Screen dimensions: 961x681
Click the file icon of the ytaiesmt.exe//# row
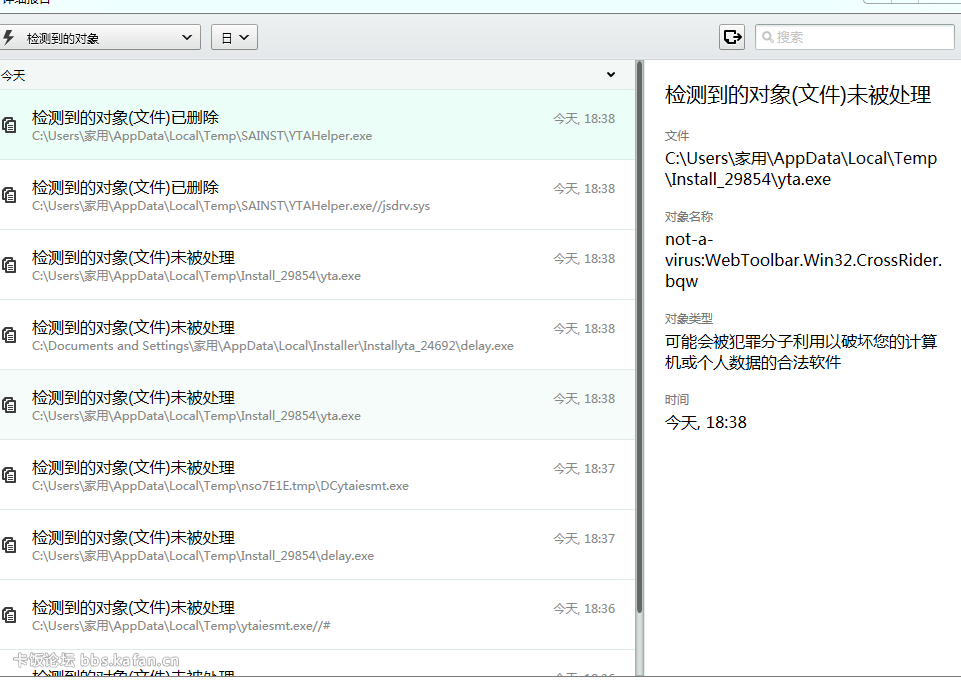(9, 615)
